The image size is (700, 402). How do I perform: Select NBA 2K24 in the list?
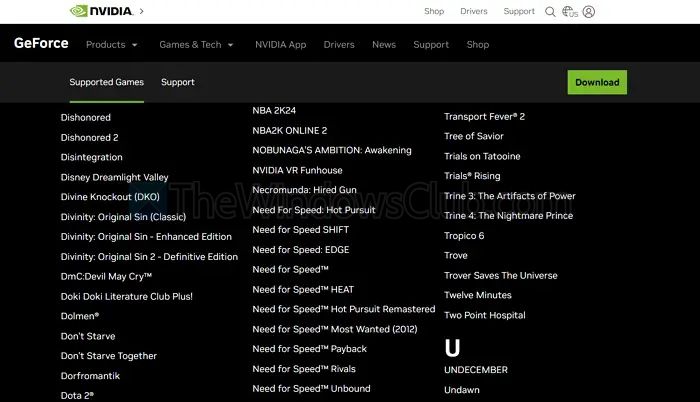pyautogui.click(x=274, y=110)
